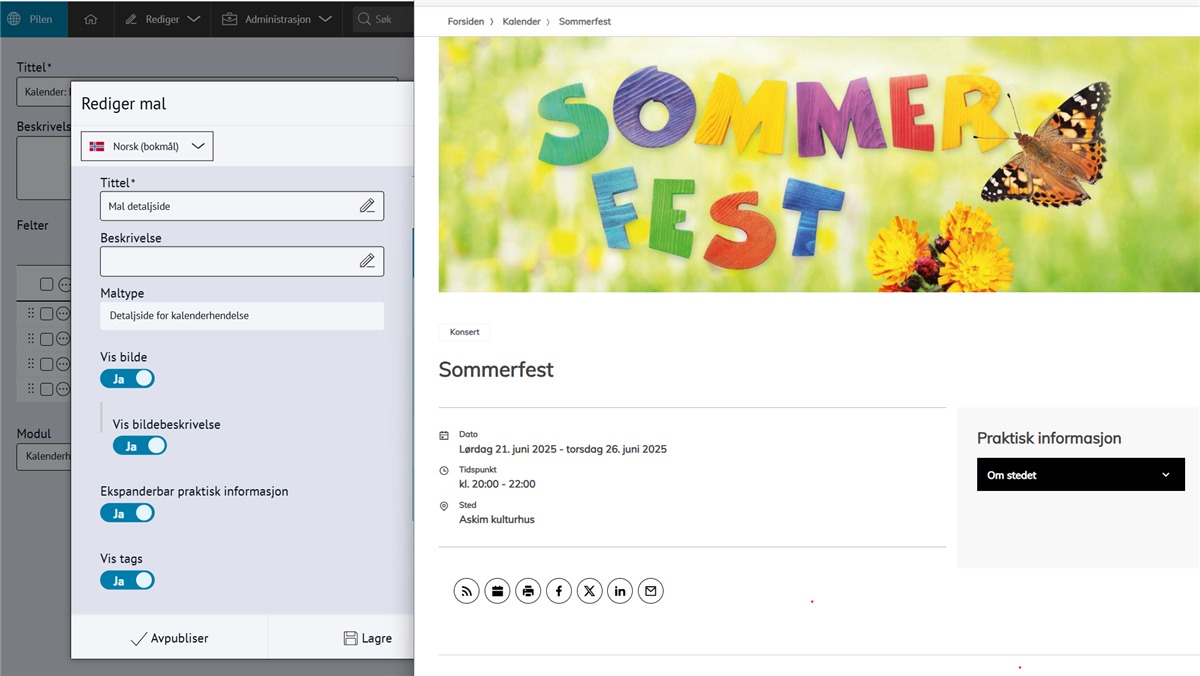Go to home icon in top bar
1200x676 pixels.
point(91,19)
